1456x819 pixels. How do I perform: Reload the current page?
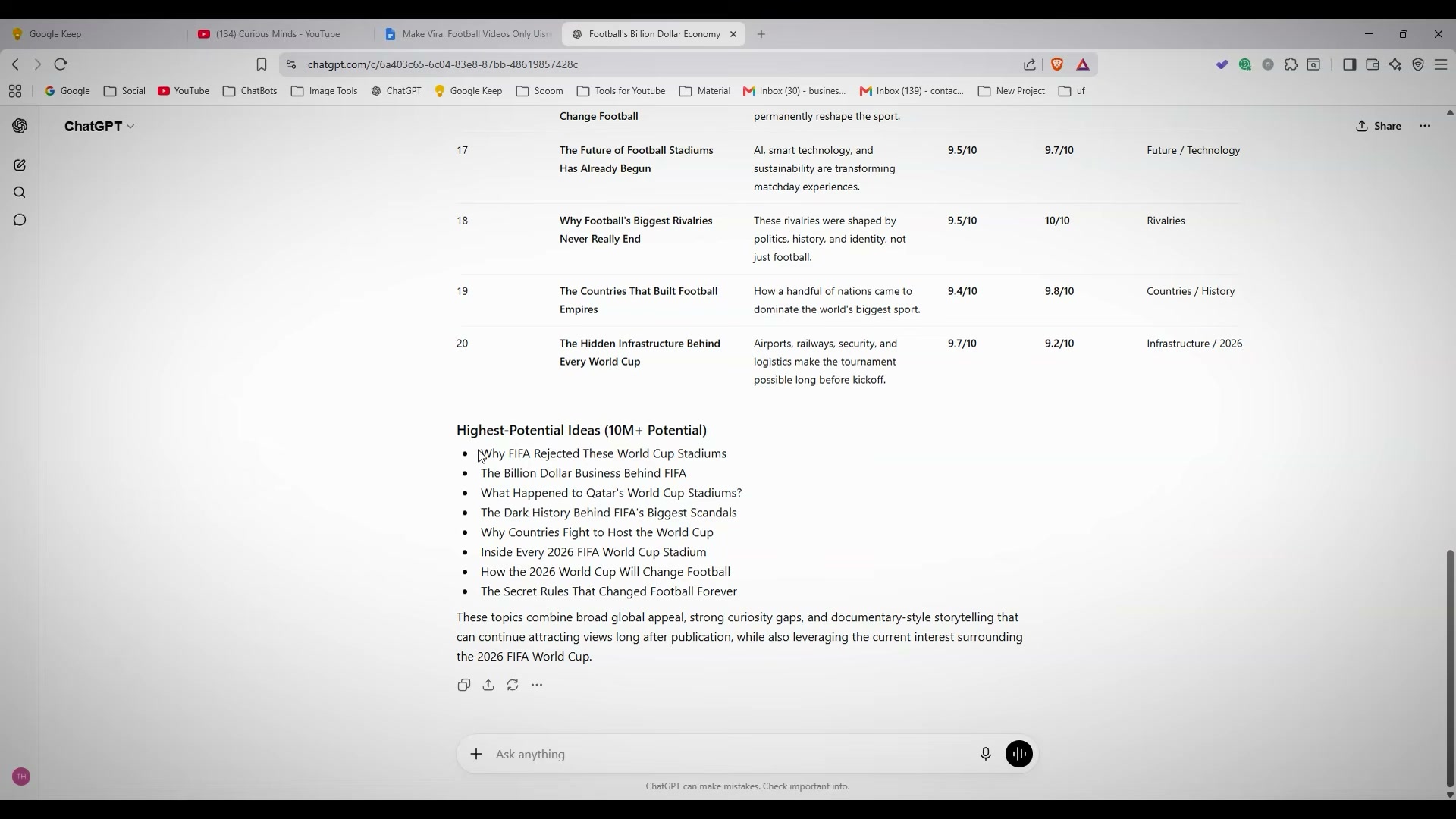[x=61, y=64]
